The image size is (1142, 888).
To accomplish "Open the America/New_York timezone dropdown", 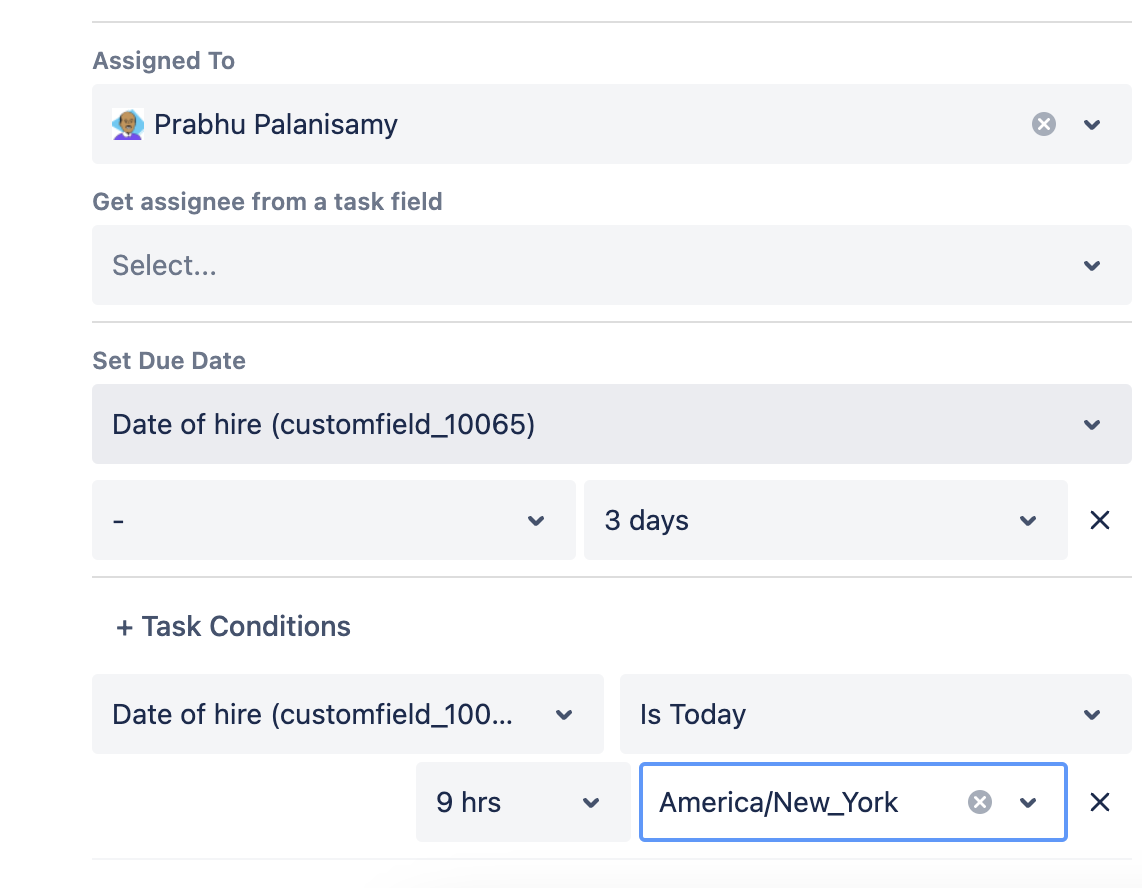I will tap(1026, 802).
